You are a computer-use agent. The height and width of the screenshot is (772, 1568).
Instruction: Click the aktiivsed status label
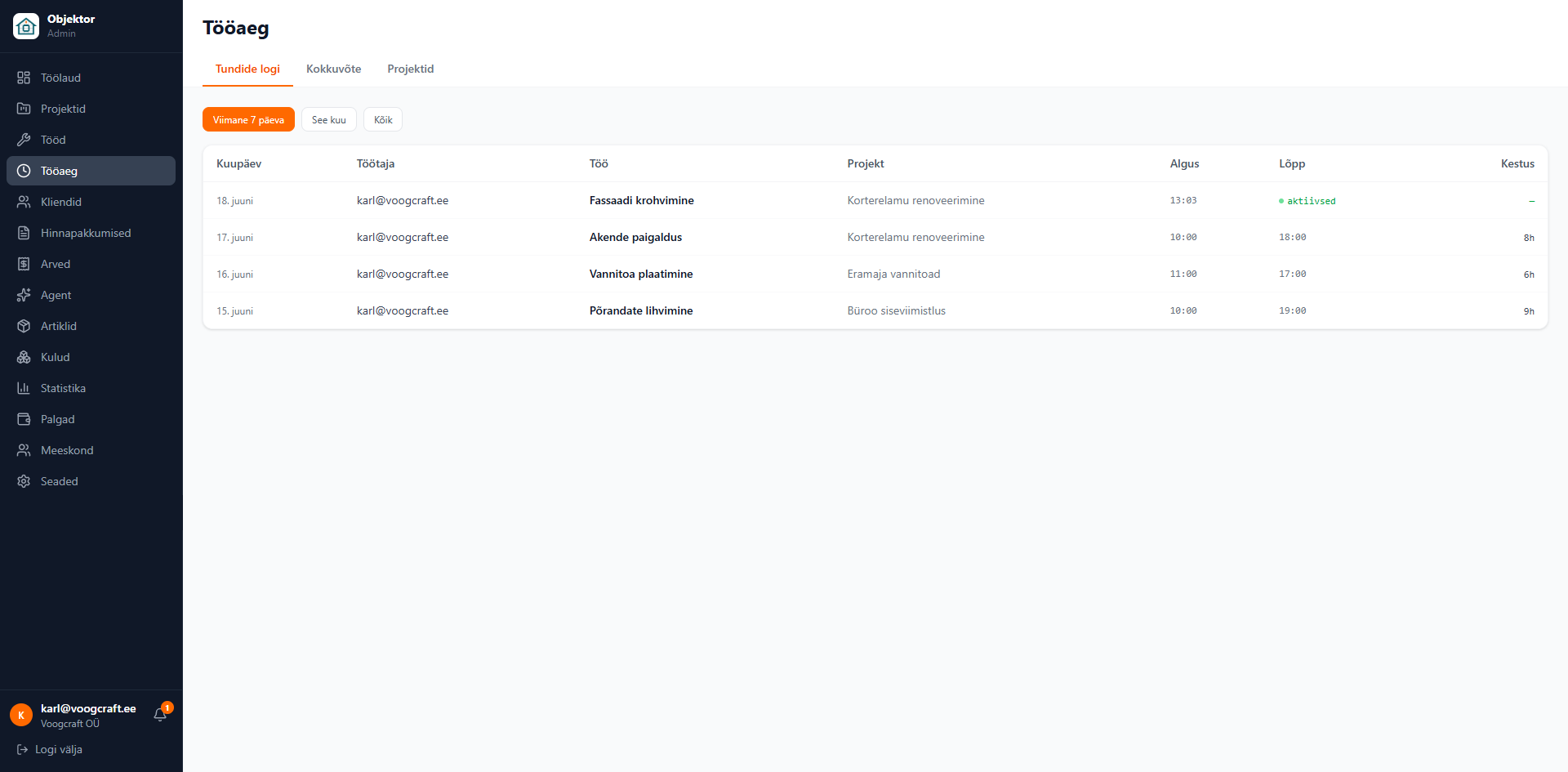coord(1307,201)
